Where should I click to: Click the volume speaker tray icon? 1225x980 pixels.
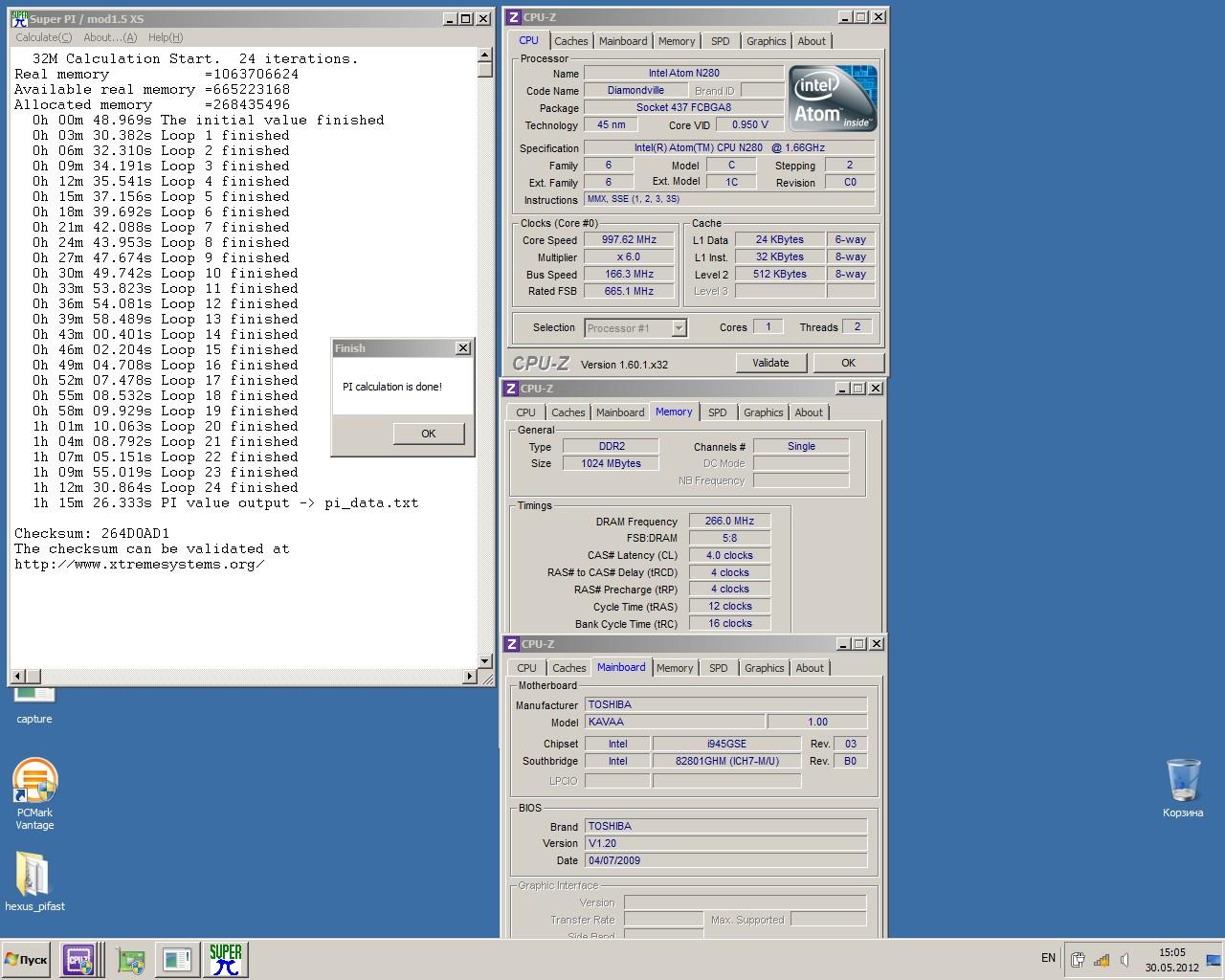[1125, 960]
